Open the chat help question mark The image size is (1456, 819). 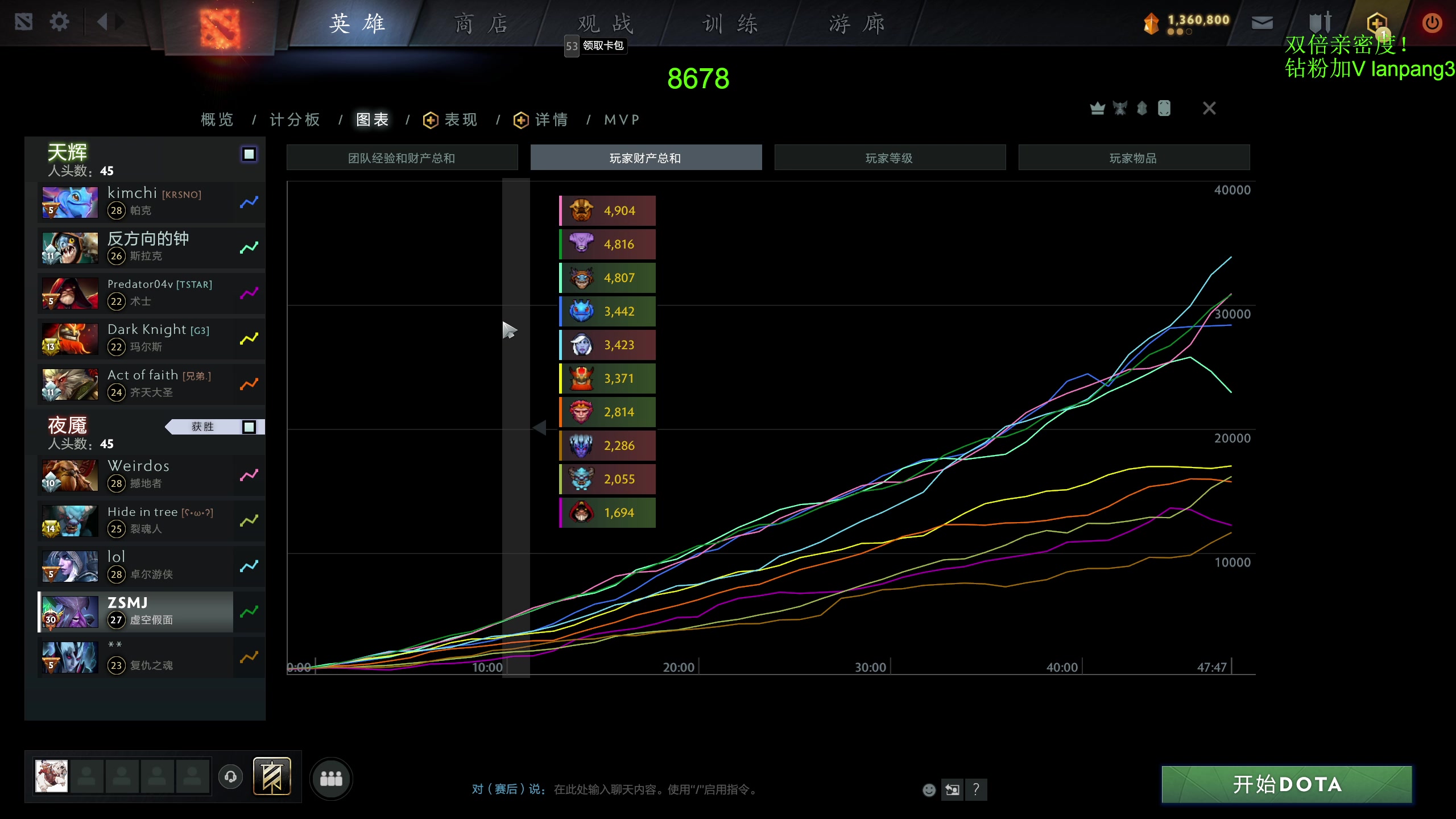(x=976, y=789)
